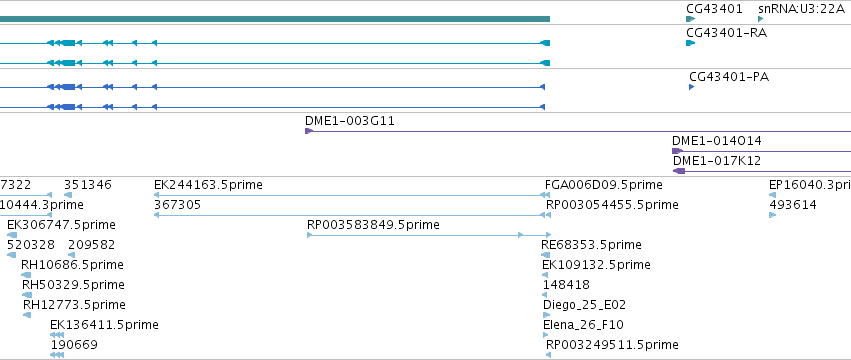Viewport: 851px width, 360px height.
Task: Click the RH12773.5prime label
Action: coord(74,305)
